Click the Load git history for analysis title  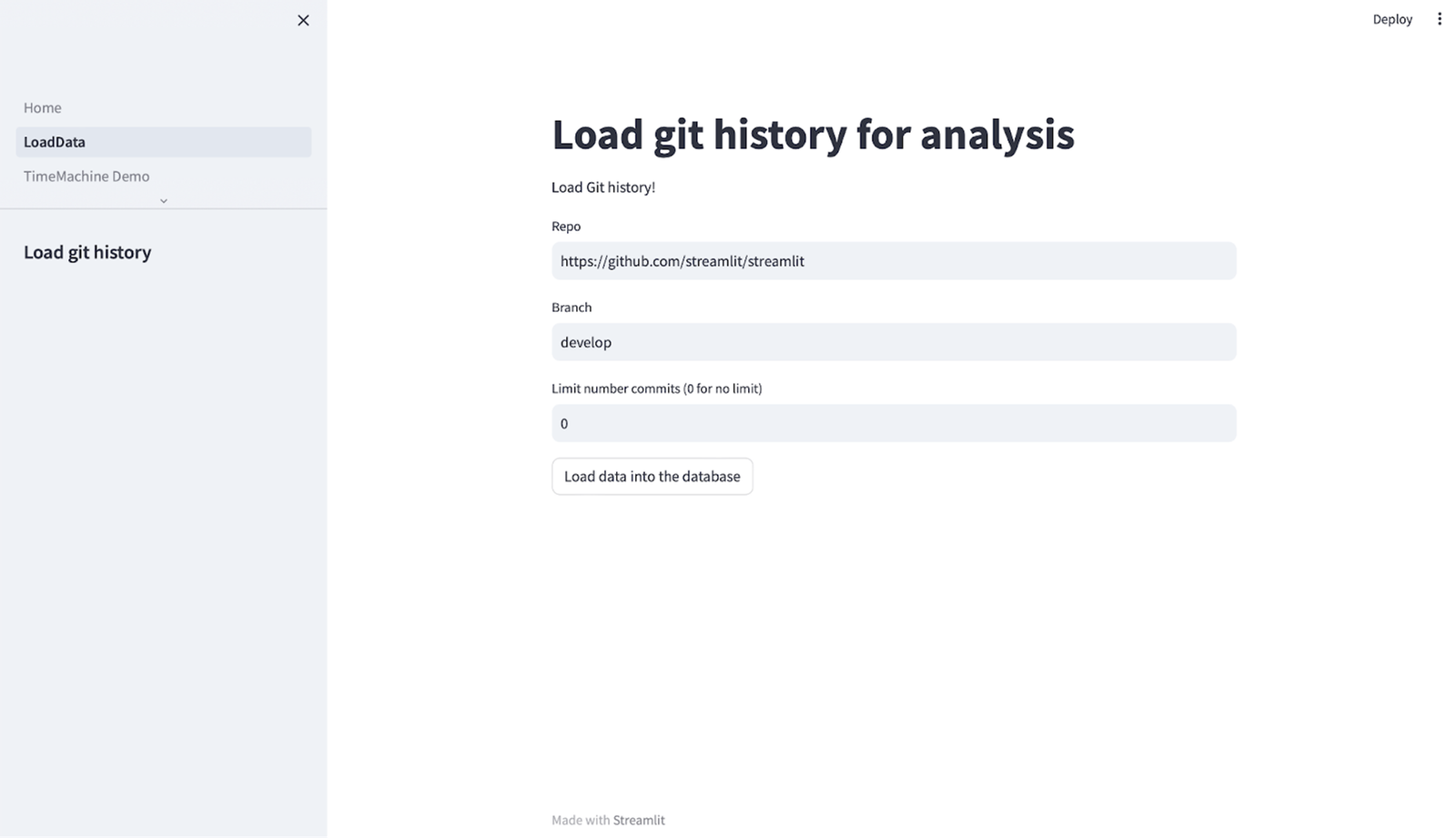pyautogui.click(x=813, y=135)
